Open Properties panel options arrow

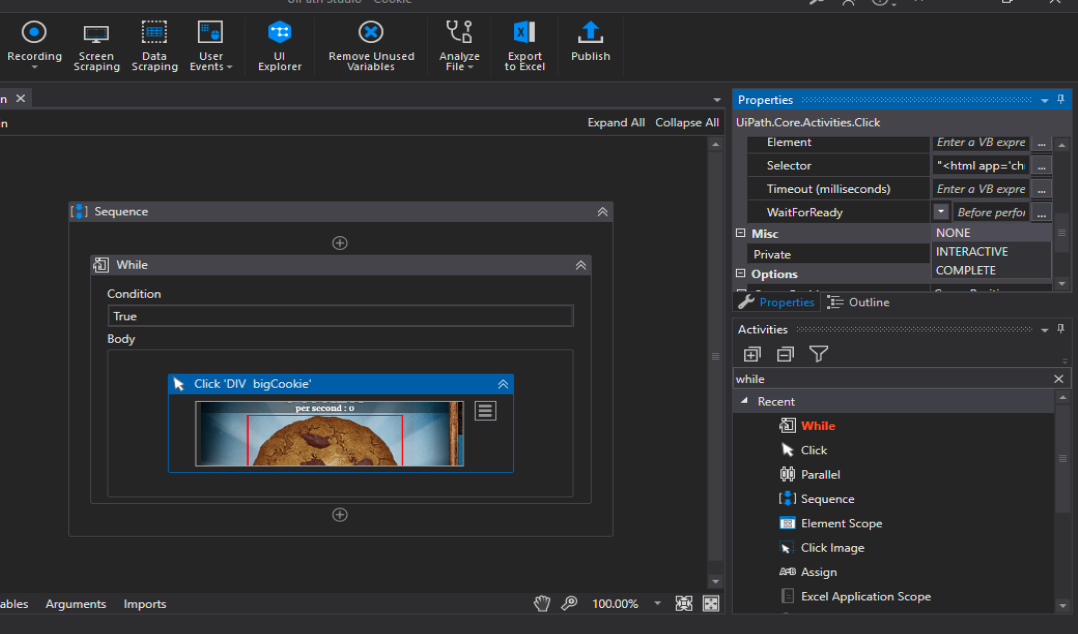(x=1044, y=100)
